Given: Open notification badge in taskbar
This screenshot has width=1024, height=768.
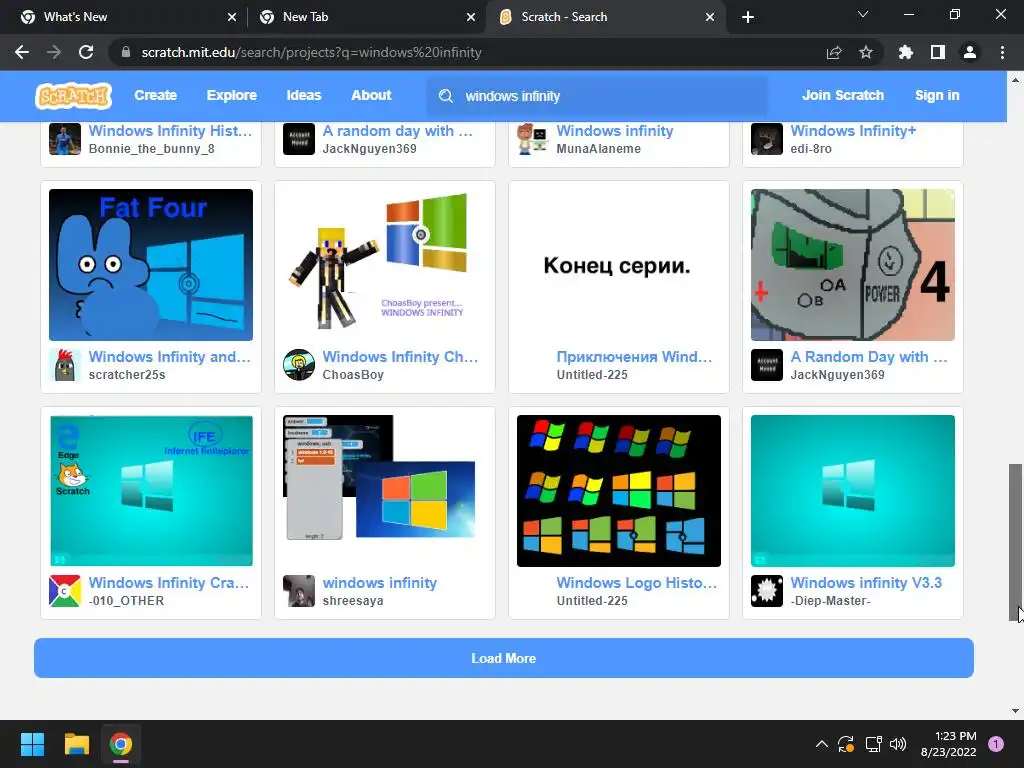Looking at the screenshot, I should (996, 744).
